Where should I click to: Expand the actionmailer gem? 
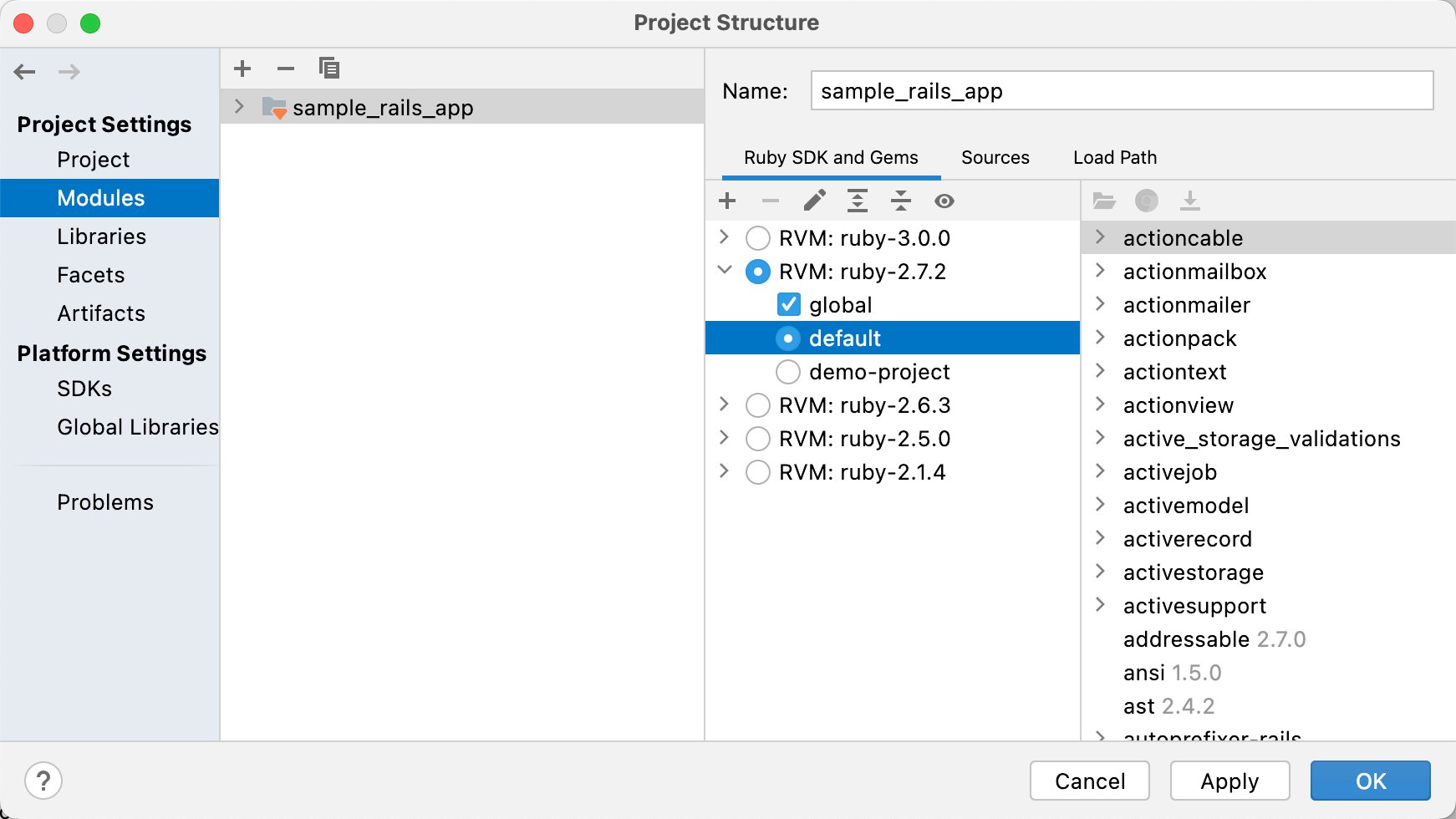(1101, 304)
